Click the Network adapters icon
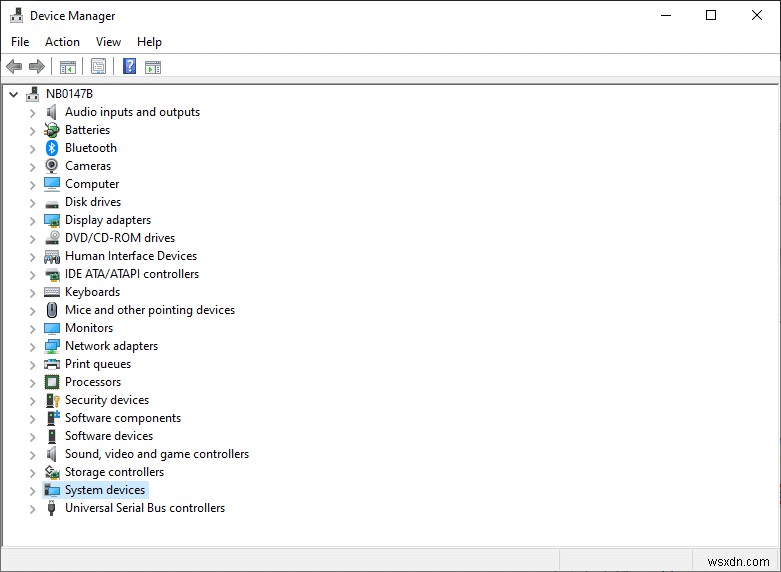The height and width of the screenshot is (572, 781). (52, 346)
